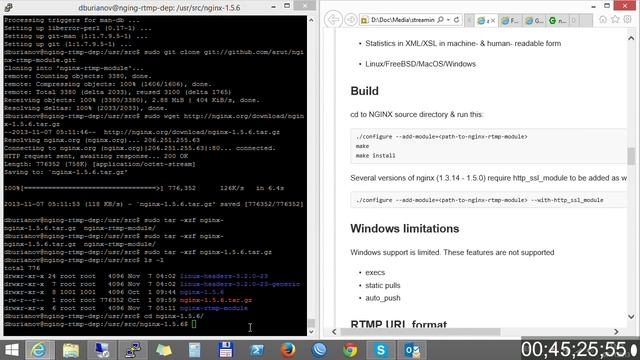Click the 'Build' heading
Viewport: 640px width, 360px height.
point(364,91)
